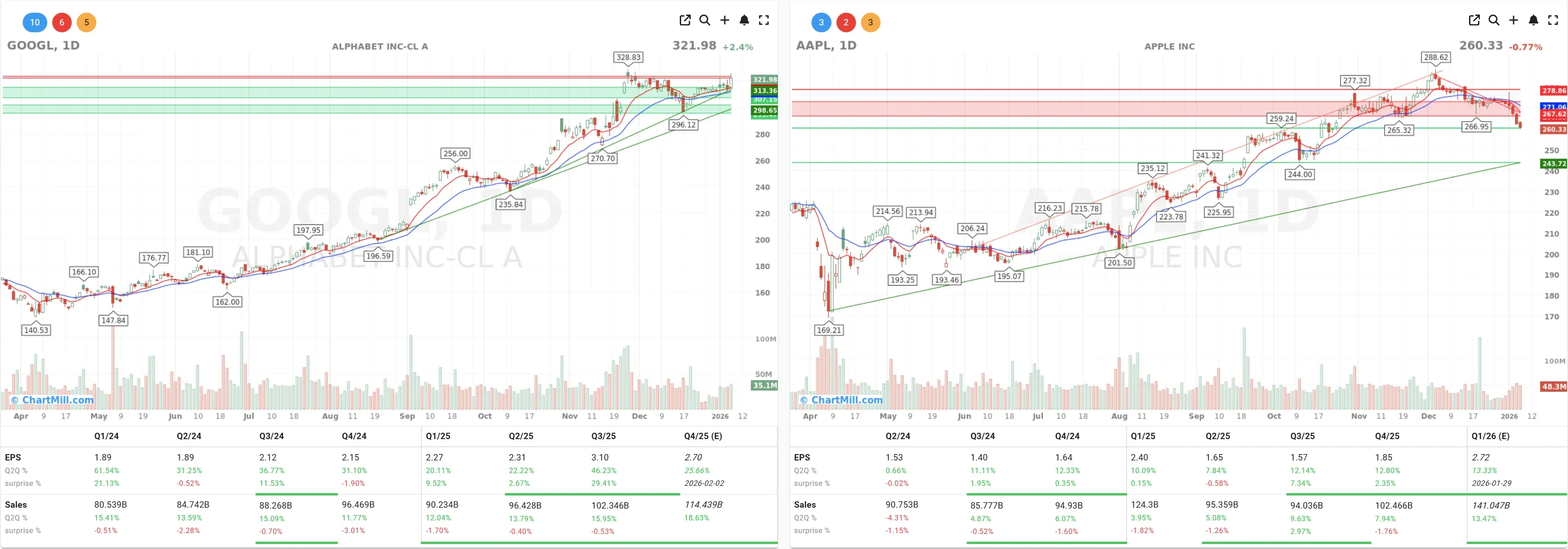Set a price alert with GOOGL bell icon
Image resolution: width=1568 pixels, height=549 pixels.
click(744, 20)
